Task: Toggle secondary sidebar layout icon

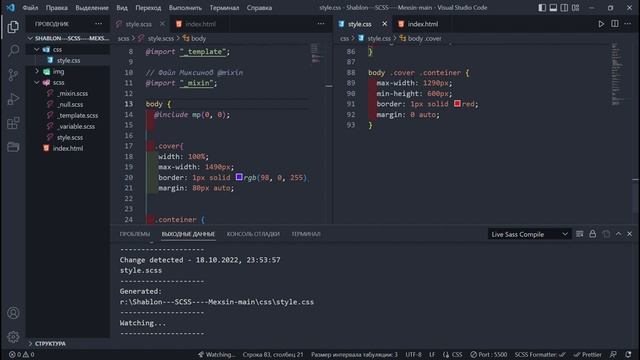Action: click(x=564, y=8)
